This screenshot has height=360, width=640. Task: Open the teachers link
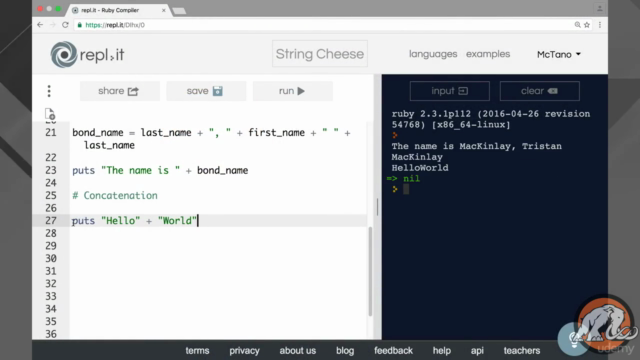pyautogui.click(x=522, y=351)
